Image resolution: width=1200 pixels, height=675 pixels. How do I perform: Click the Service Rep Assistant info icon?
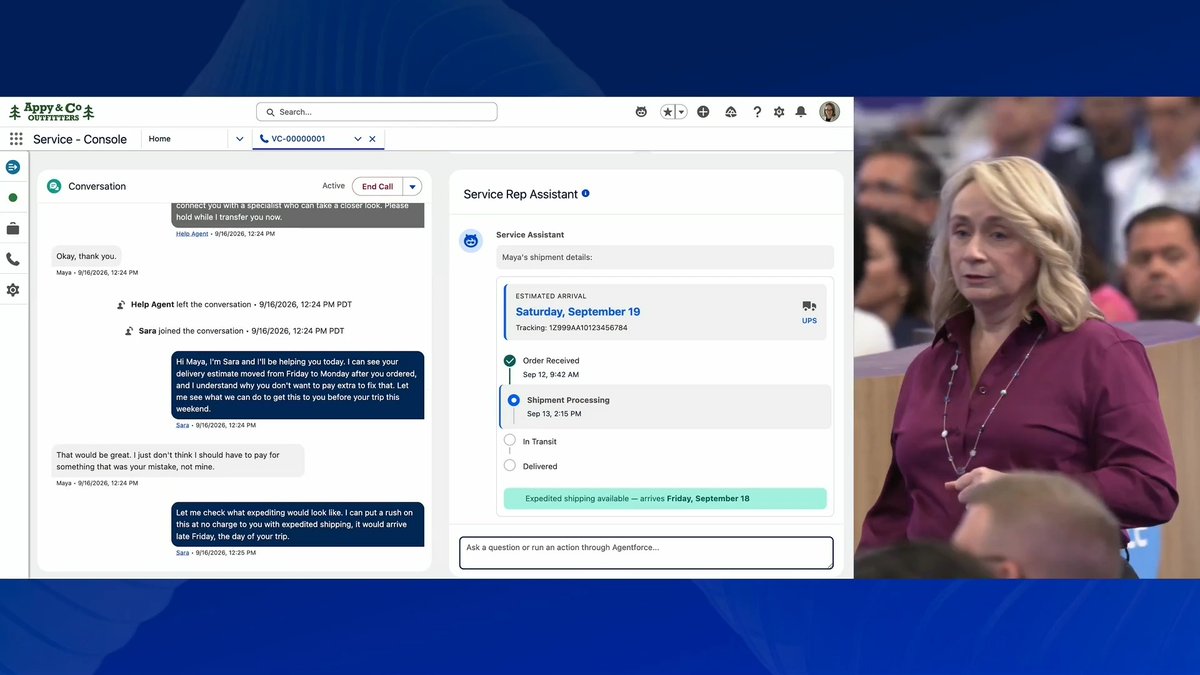586,193
